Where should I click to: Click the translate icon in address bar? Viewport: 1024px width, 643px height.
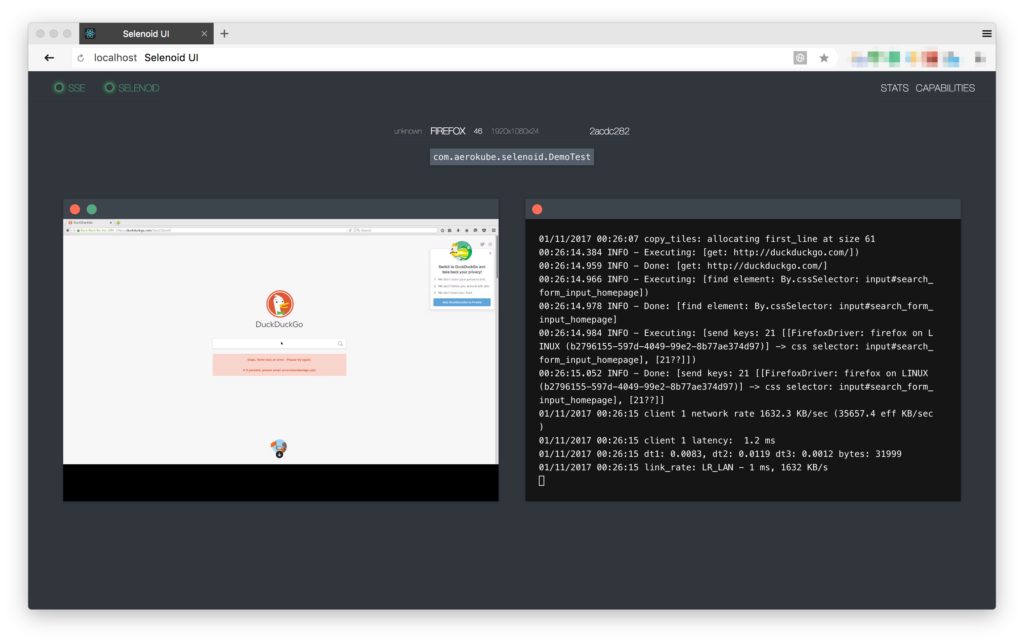[x=800, y=58]
